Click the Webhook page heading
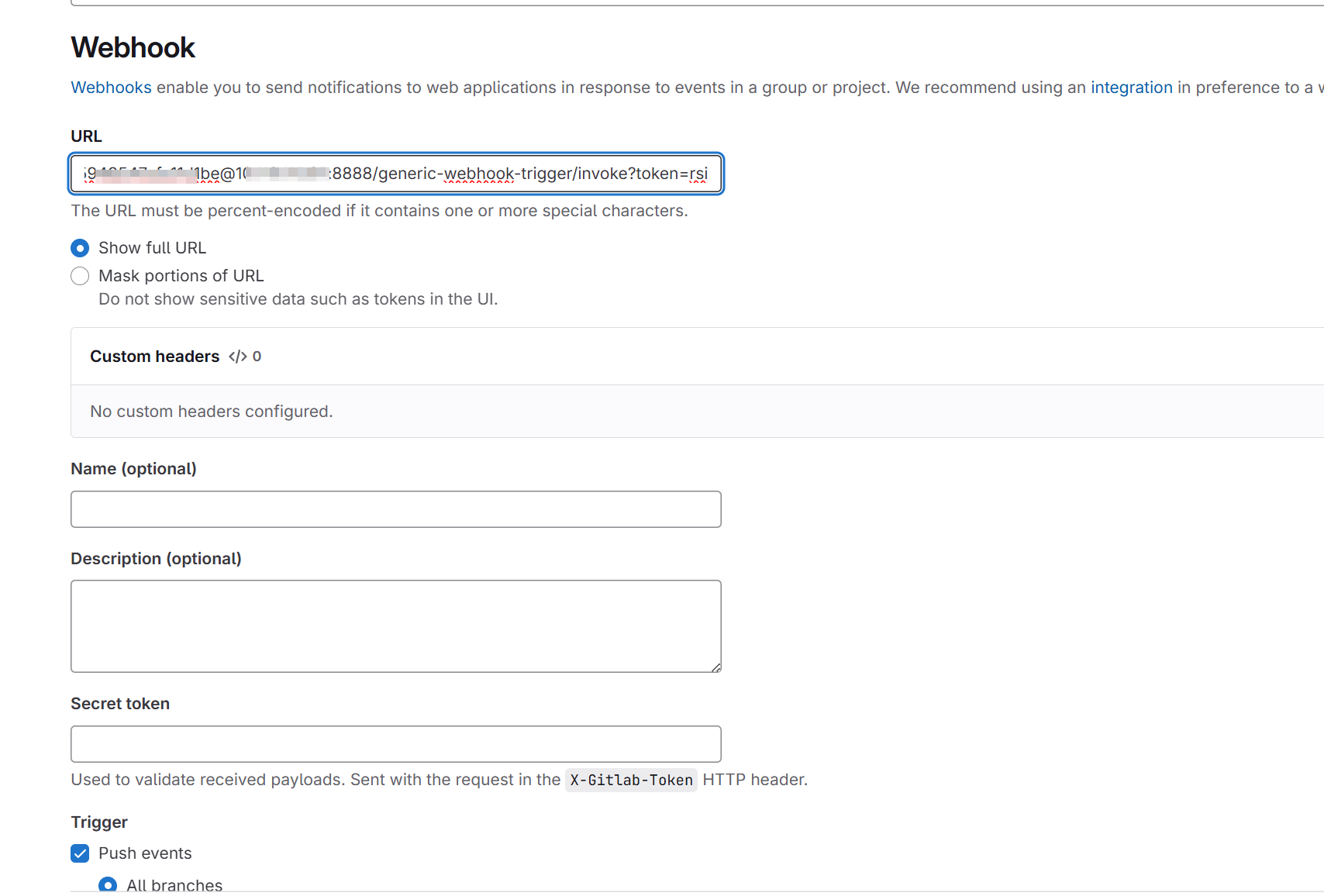The width and height of the screenshot is (1324, 896). pyautogui.click(x=133, y=48)
